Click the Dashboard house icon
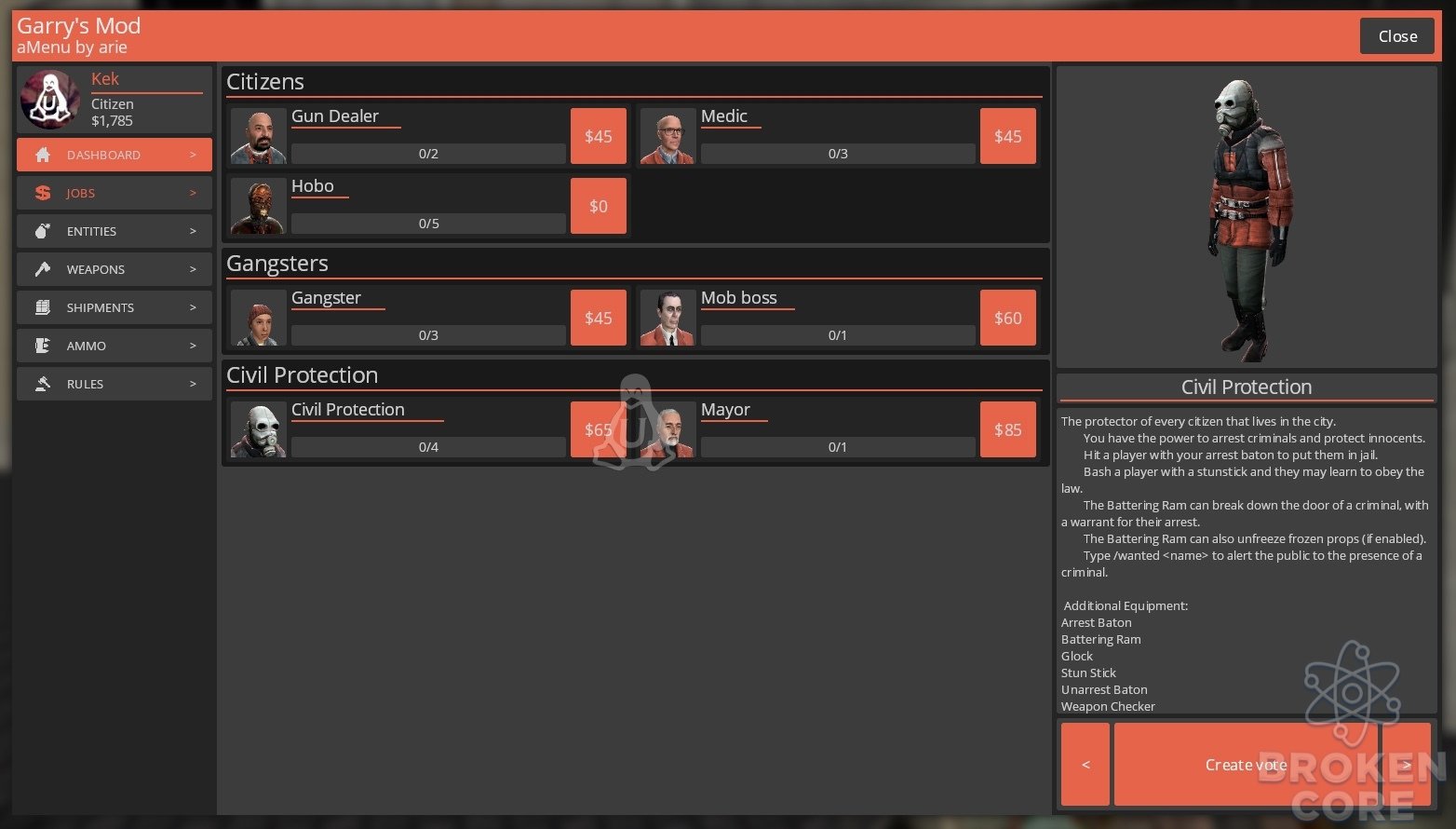This screenshot has height=829, width=1456. click(42, 155)
